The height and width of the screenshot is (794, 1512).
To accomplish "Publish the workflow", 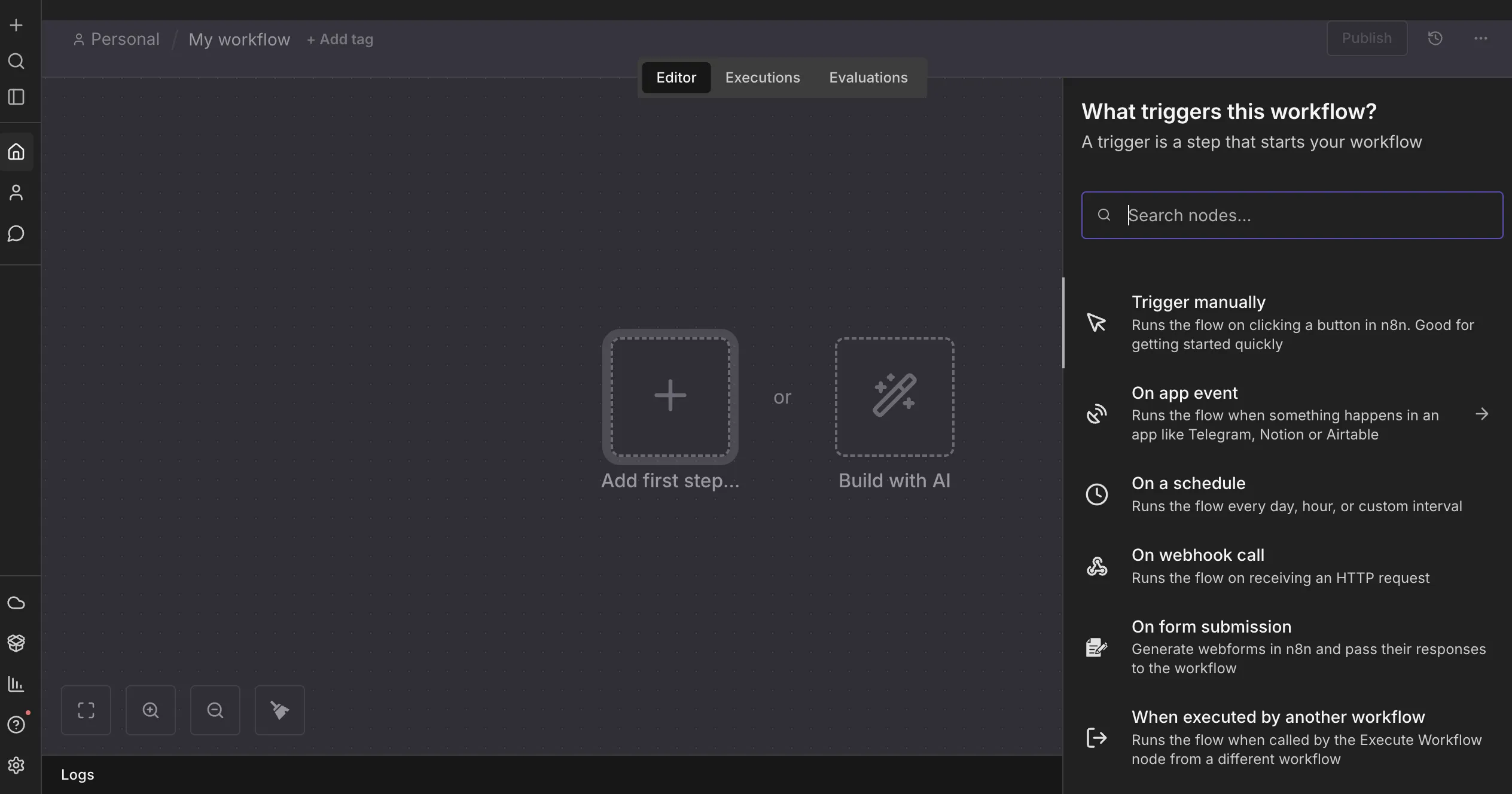I will [x=1367, y=38].
